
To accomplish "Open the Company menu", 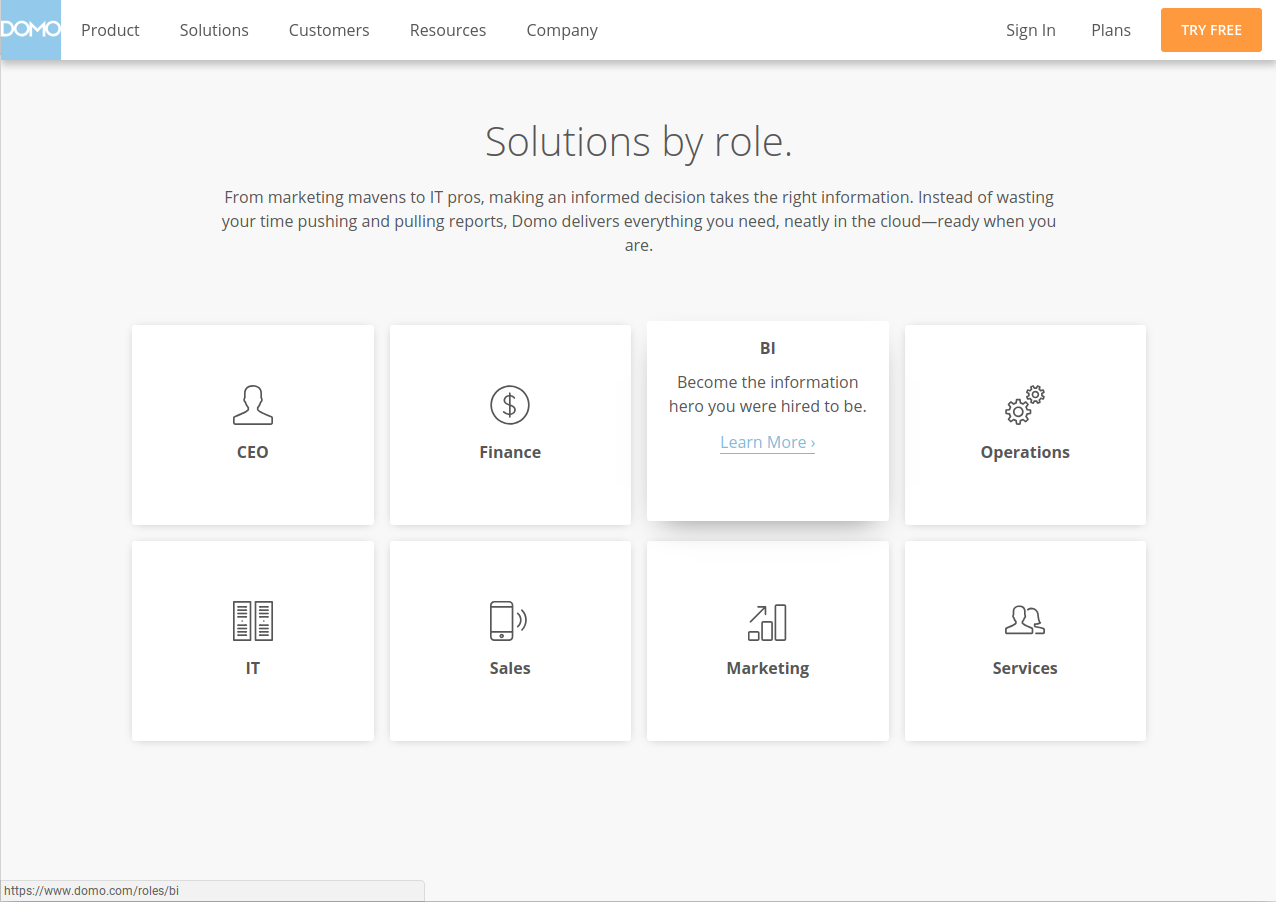I will [x=562, y=31].
